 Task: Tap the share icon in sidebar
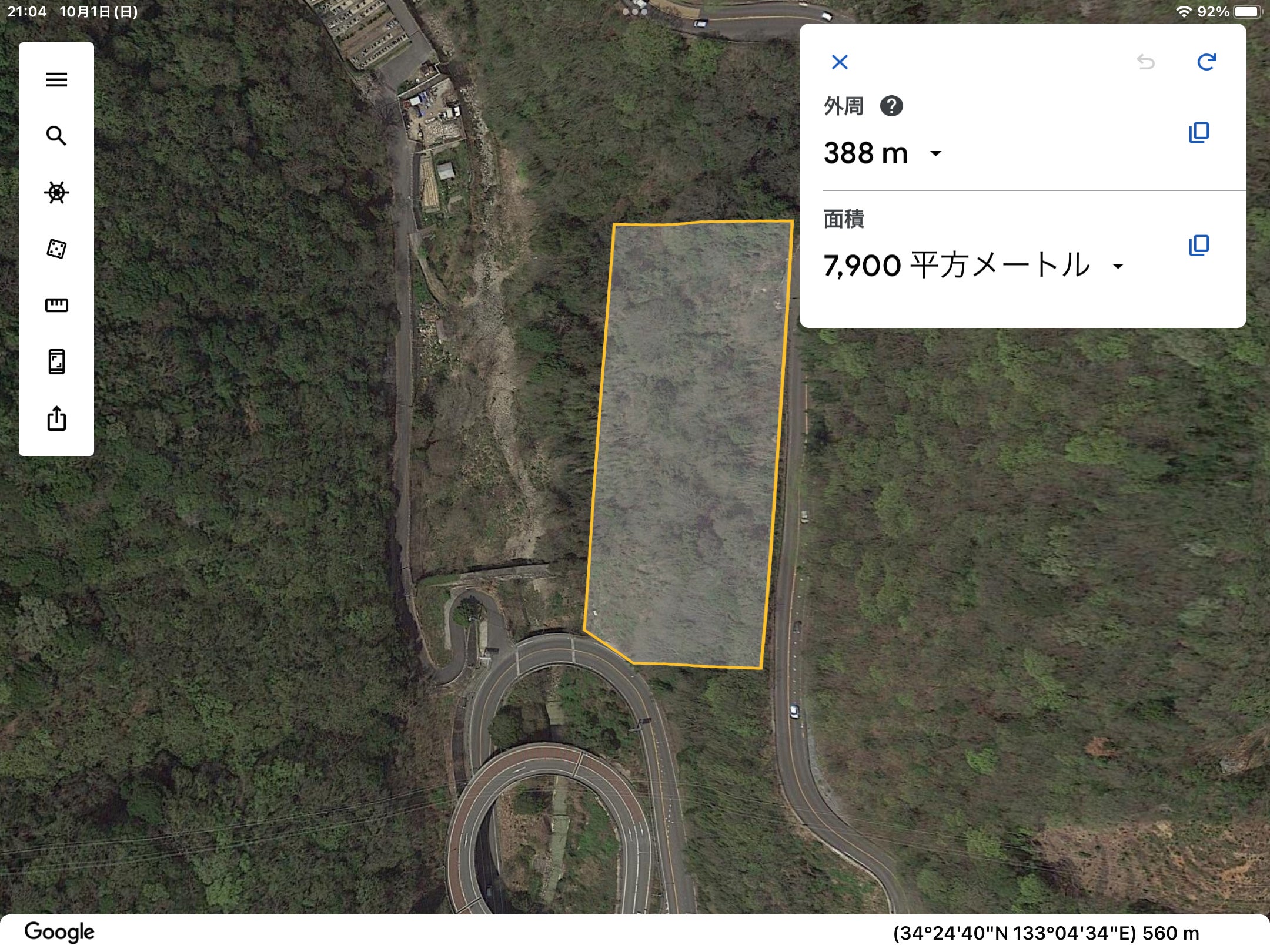pos(56,418)
